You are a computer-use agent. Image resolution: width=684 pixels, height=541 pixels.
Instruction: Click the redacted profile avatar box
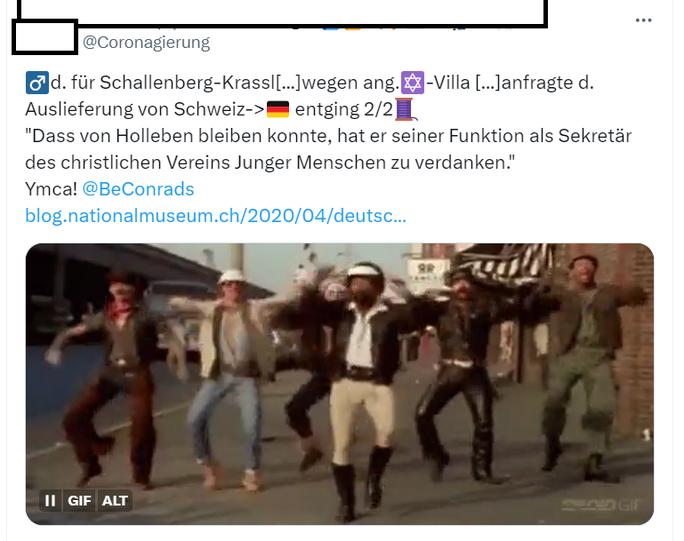coord(45,37)
